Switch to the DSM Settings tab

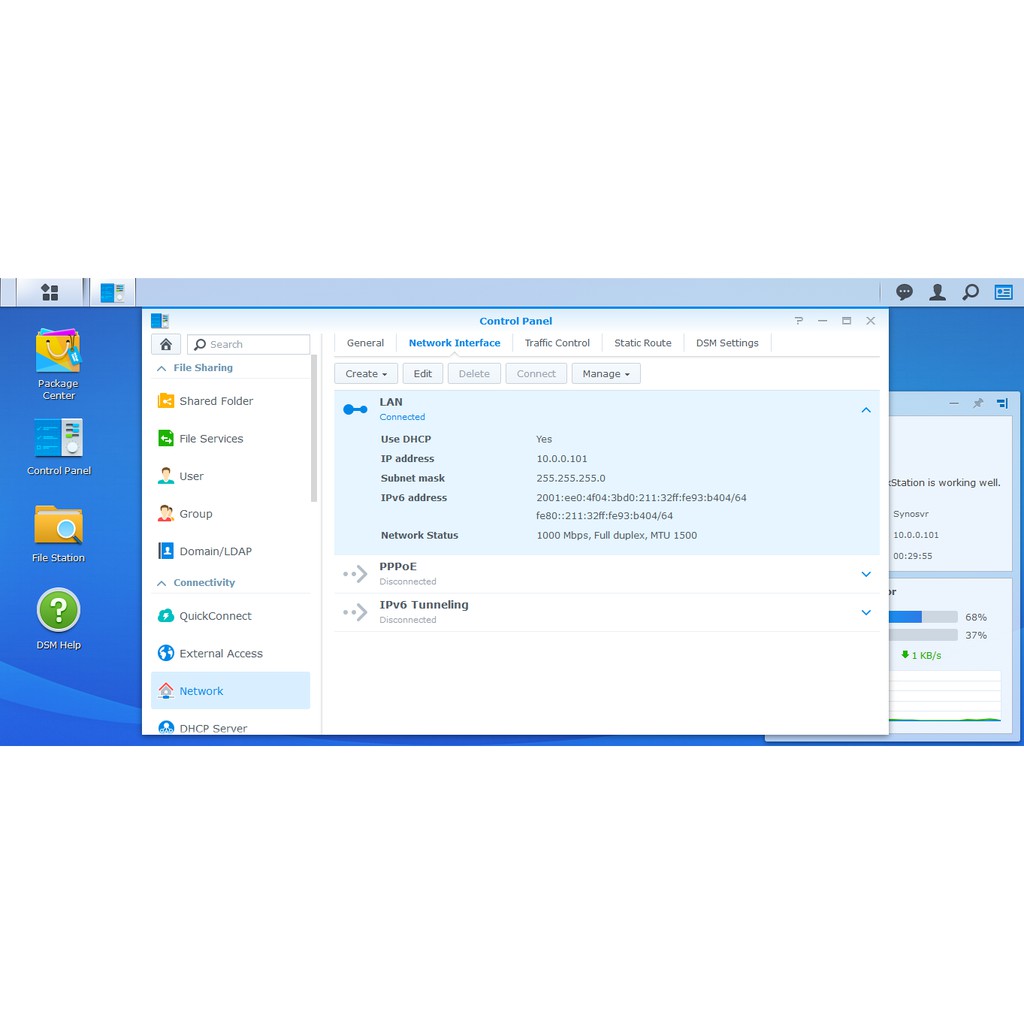point(727,343)
